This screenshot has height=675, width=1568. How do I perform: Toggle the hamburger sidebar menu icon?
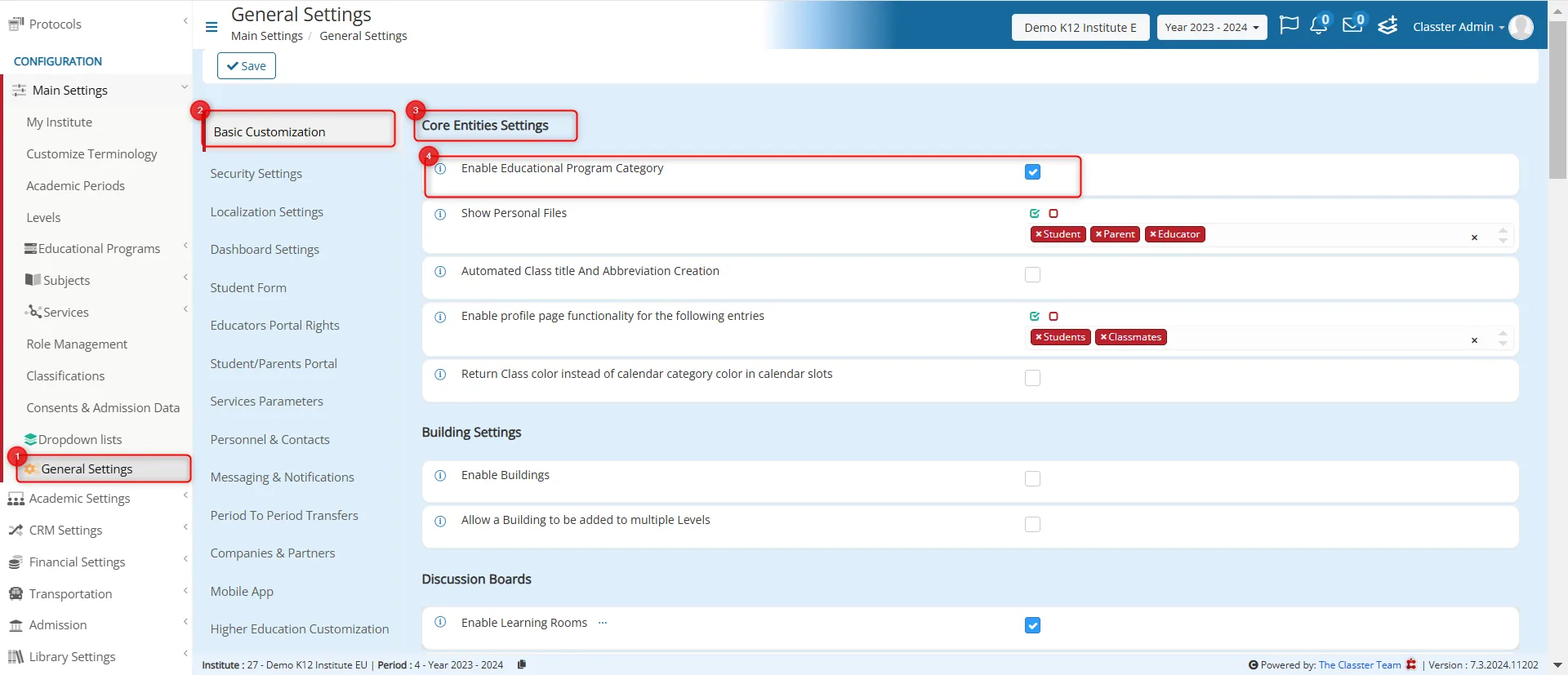pos(212,27)
